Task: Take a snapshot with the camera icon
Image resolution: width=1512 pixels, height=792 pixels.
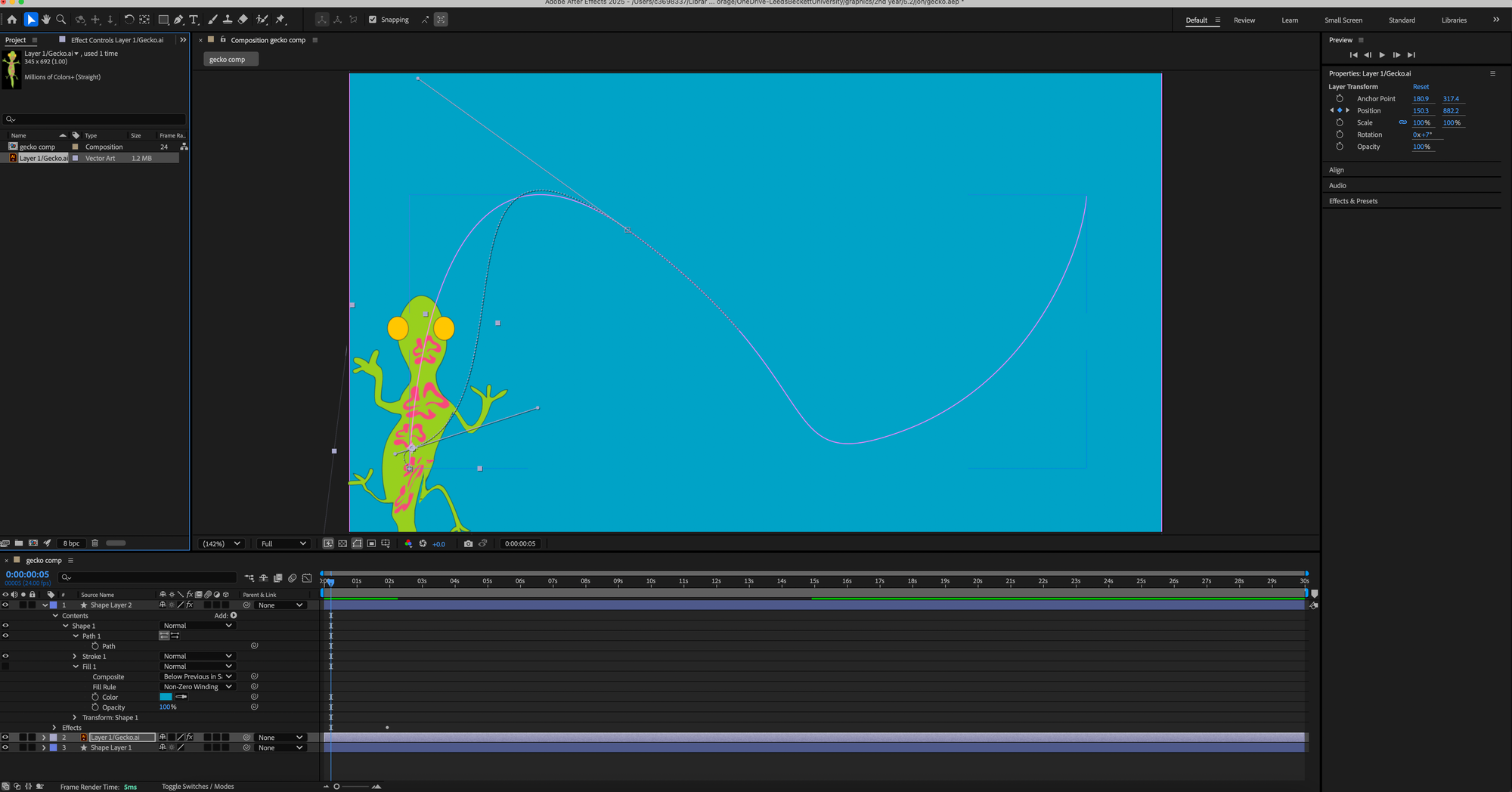Action: [468, 543]
